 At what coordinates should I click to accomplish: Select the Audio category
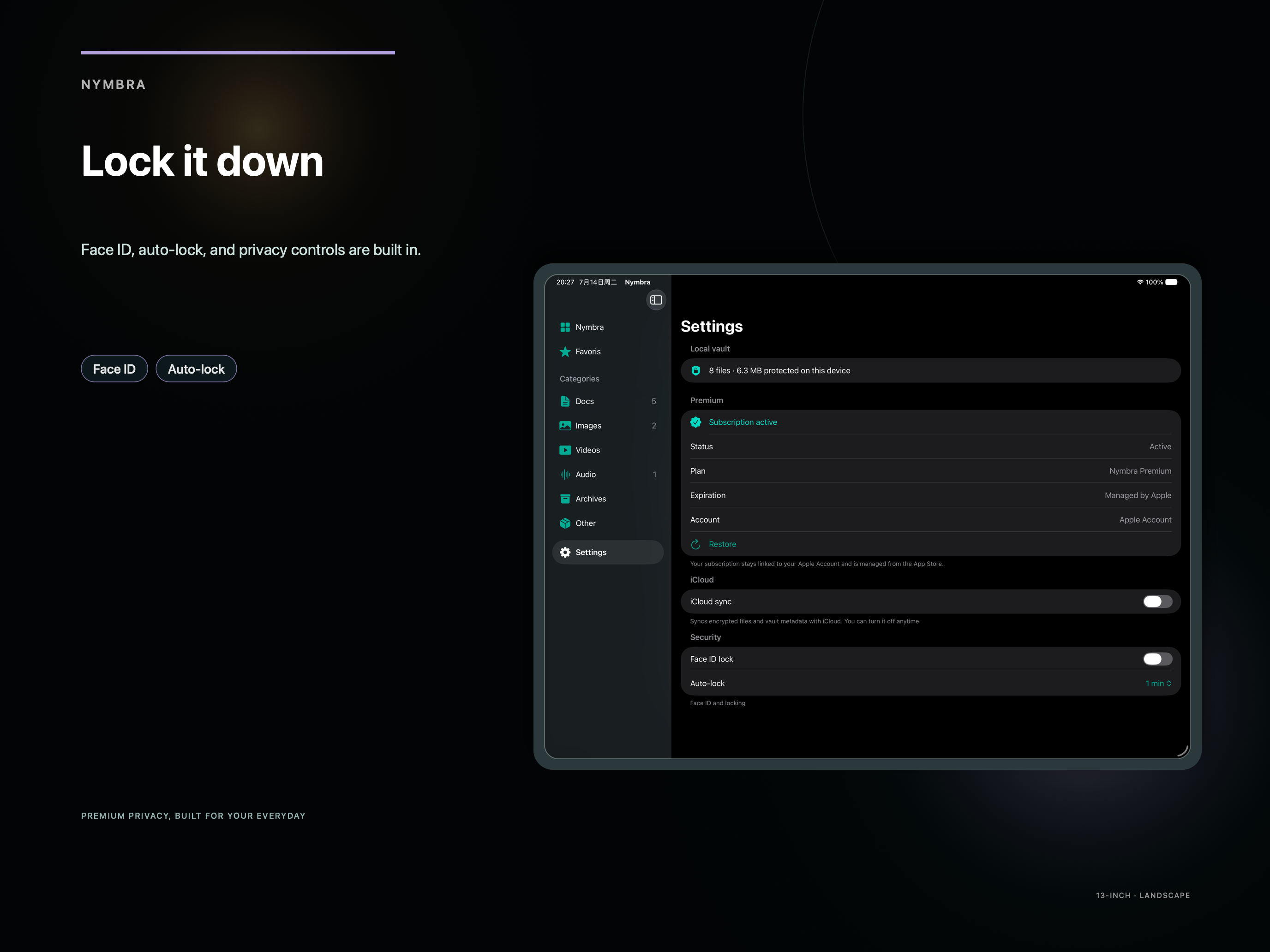607,475
